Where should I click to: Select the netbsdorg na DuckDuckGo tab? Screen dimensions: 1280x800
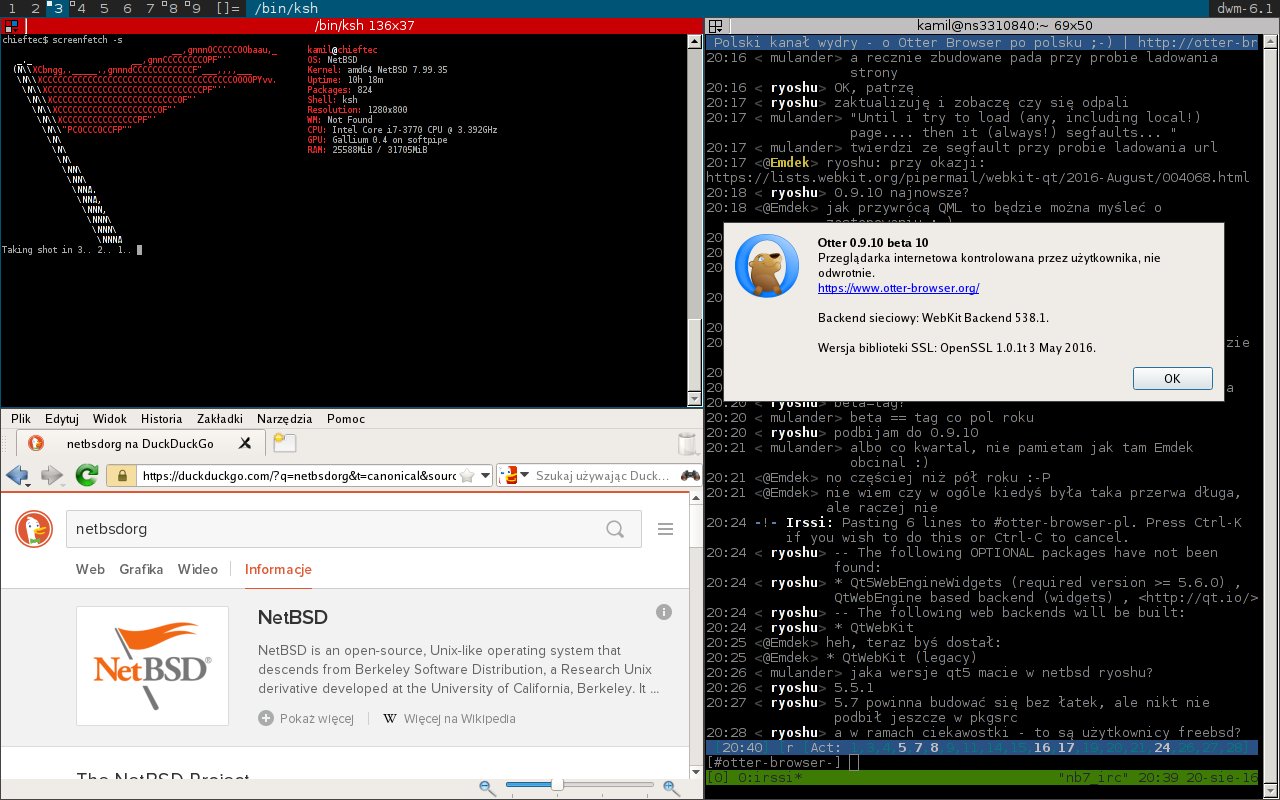[140, 443]
